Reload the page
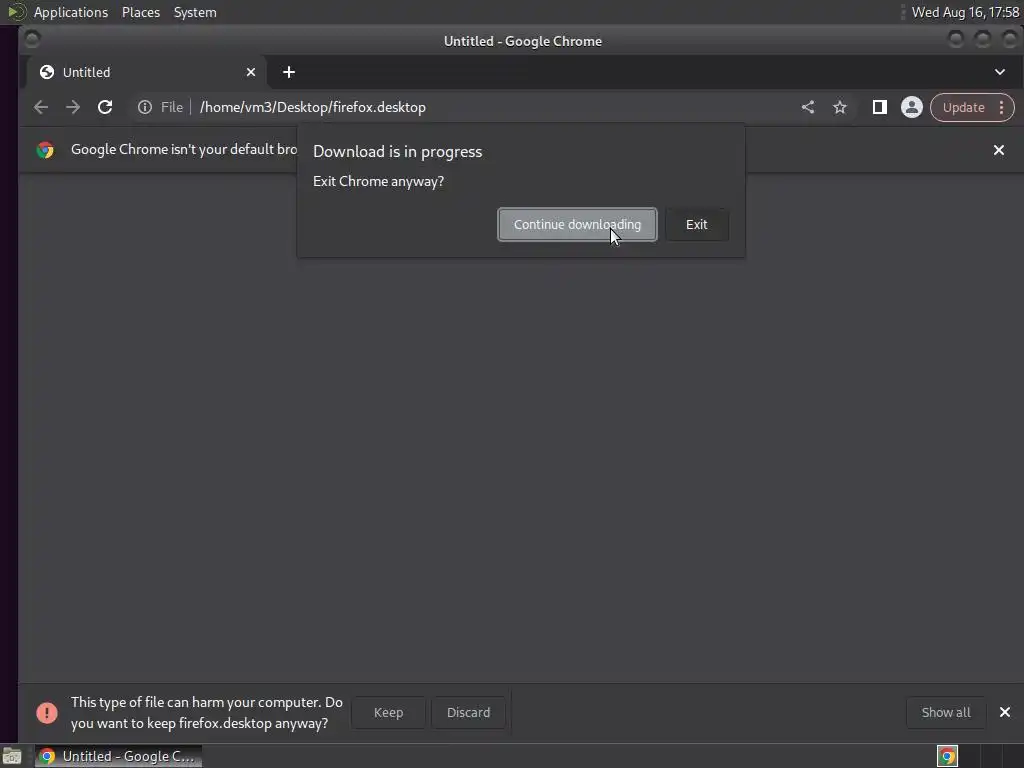Screen dimensions: 1024x768 (x=105, y=107)
